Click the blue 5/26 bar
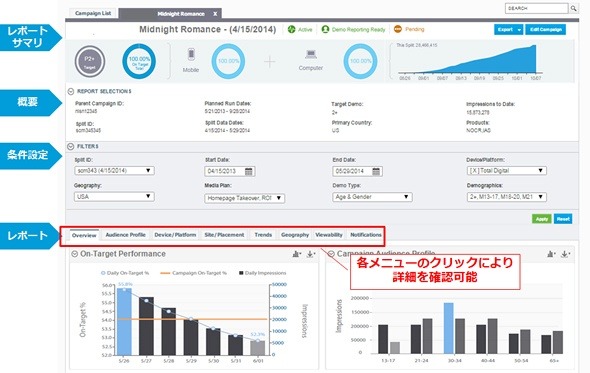This screenshot has width=590, height=373. pyautogui.click(x=124, y=321)
